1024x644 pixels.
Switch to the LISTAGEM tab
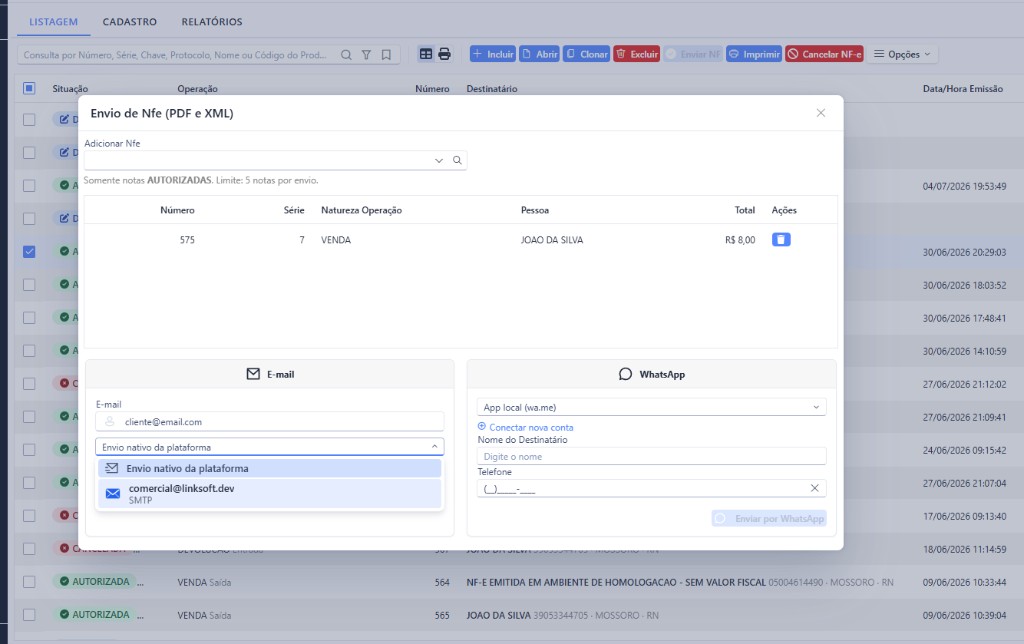pyautogui.click(x=54, y=22)
